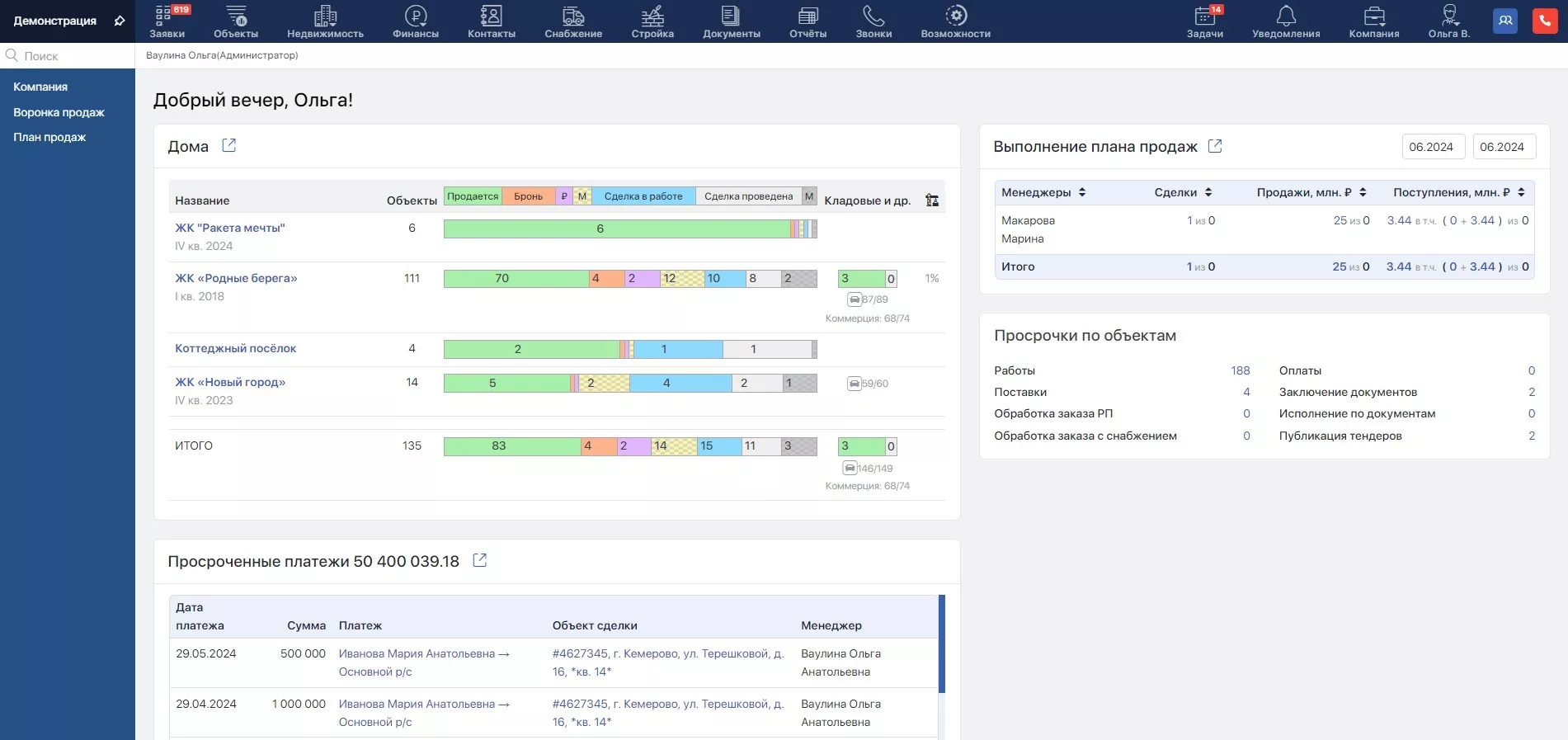Open Просроченные платежи external link icon
Image resolution: width=1568 pixels, height=740 pixels.
tap(480, 561)
